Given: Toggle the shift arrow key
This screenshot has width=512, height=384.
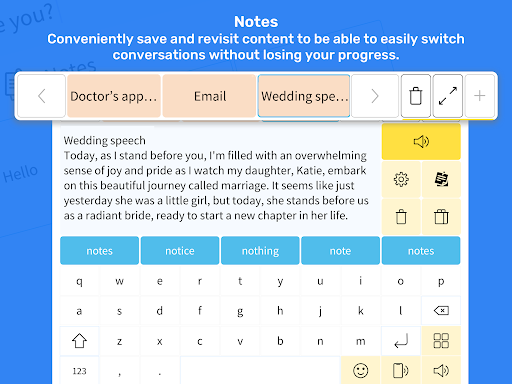Looking at the screenshot, I should tap(79, 341).
